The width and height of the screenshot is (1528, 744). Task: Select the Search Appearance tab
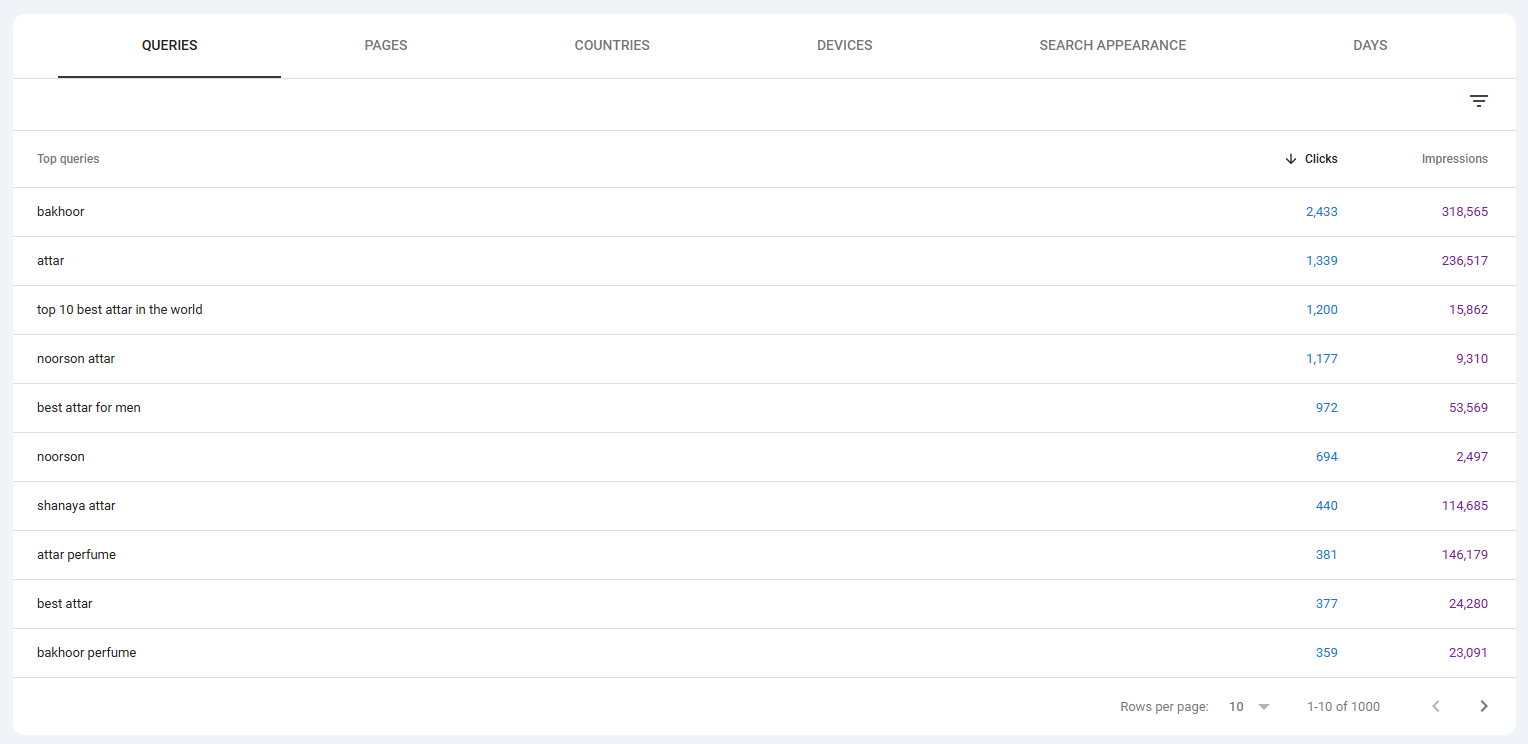tap(1112, 45)
